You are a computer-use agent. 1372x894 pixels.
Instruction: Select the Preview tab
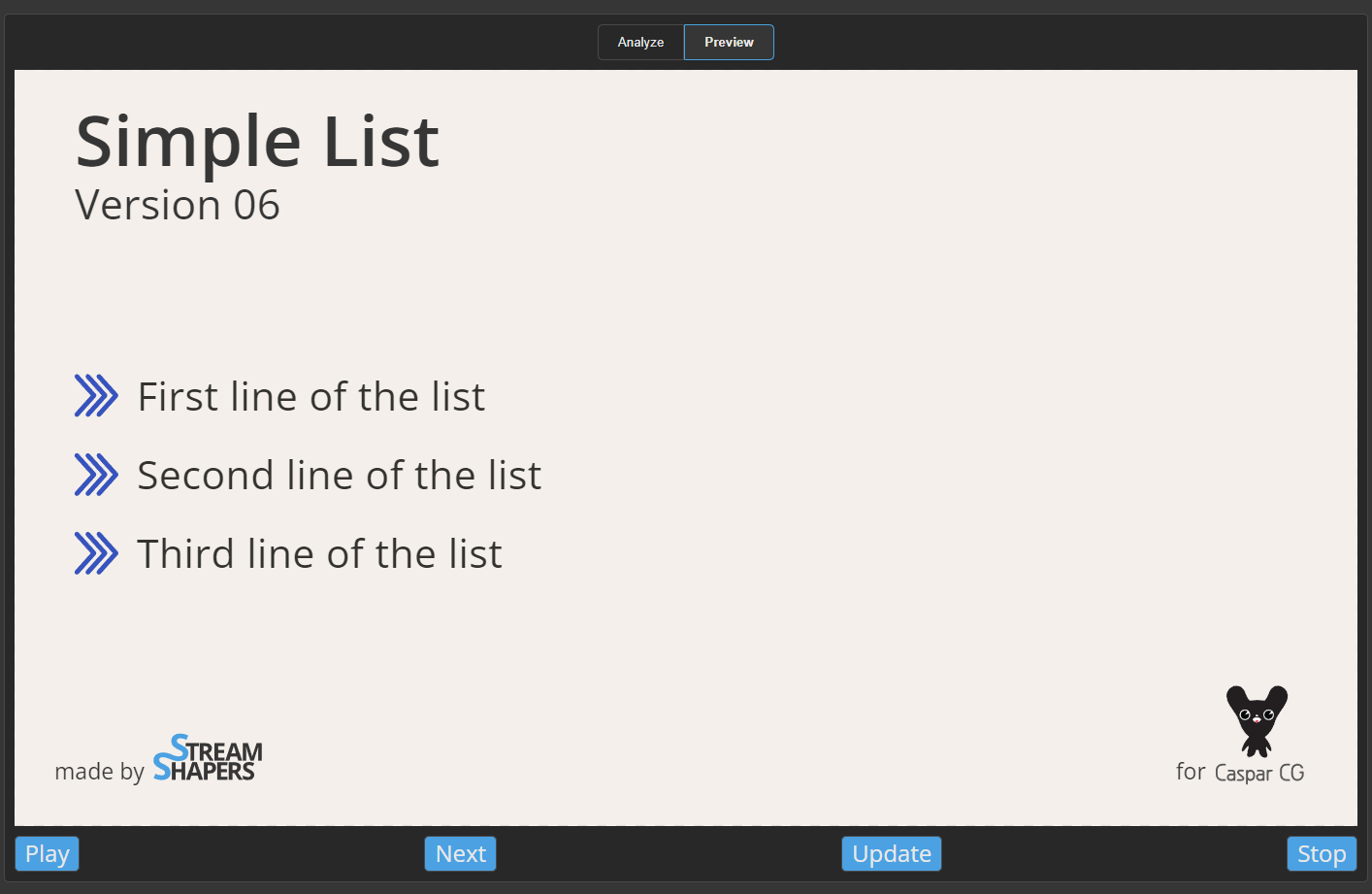pos(729,43)
